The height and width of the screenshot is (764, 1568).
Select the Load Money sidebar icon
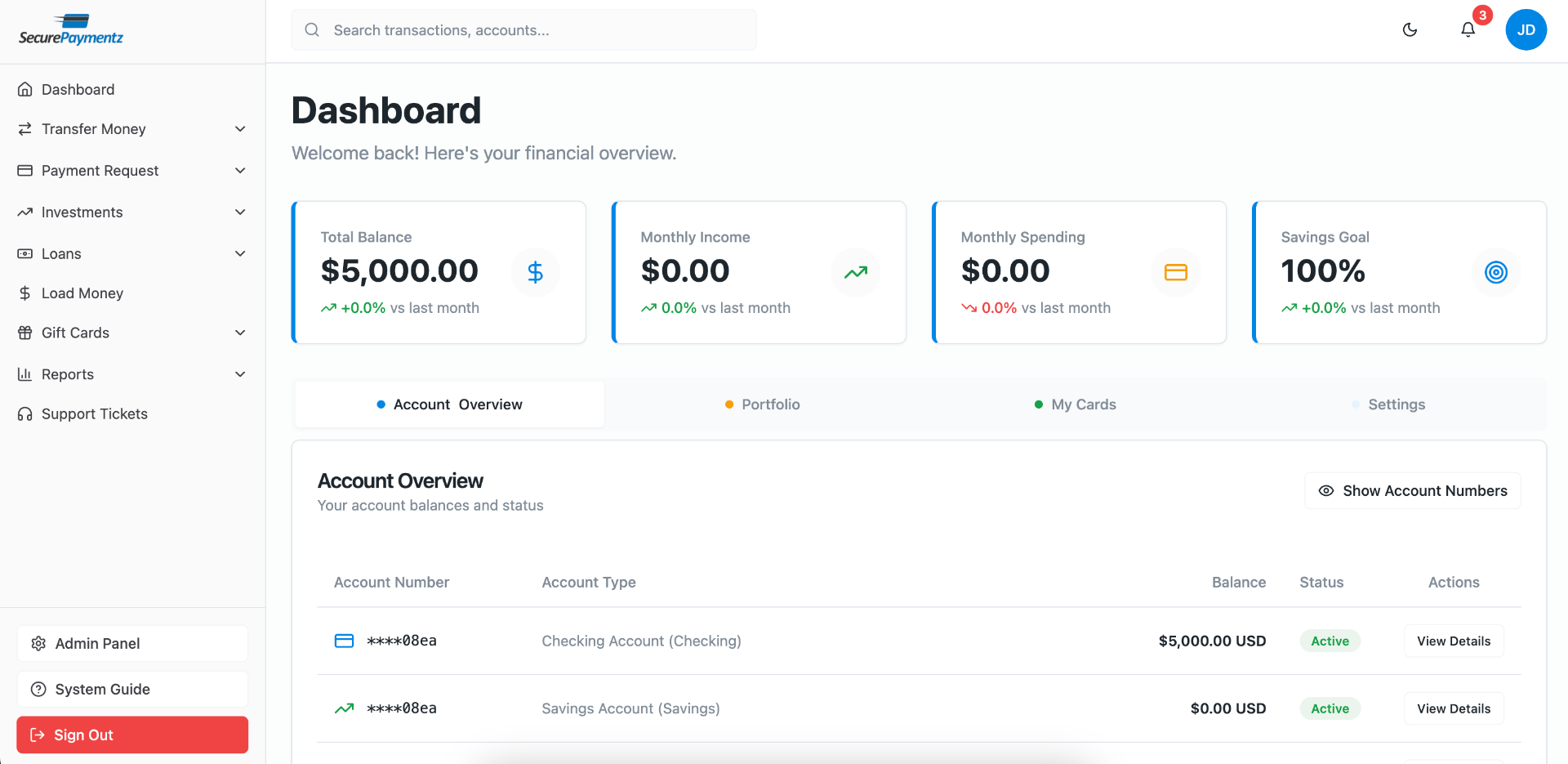pyautogui.click(x=24, y=293)
